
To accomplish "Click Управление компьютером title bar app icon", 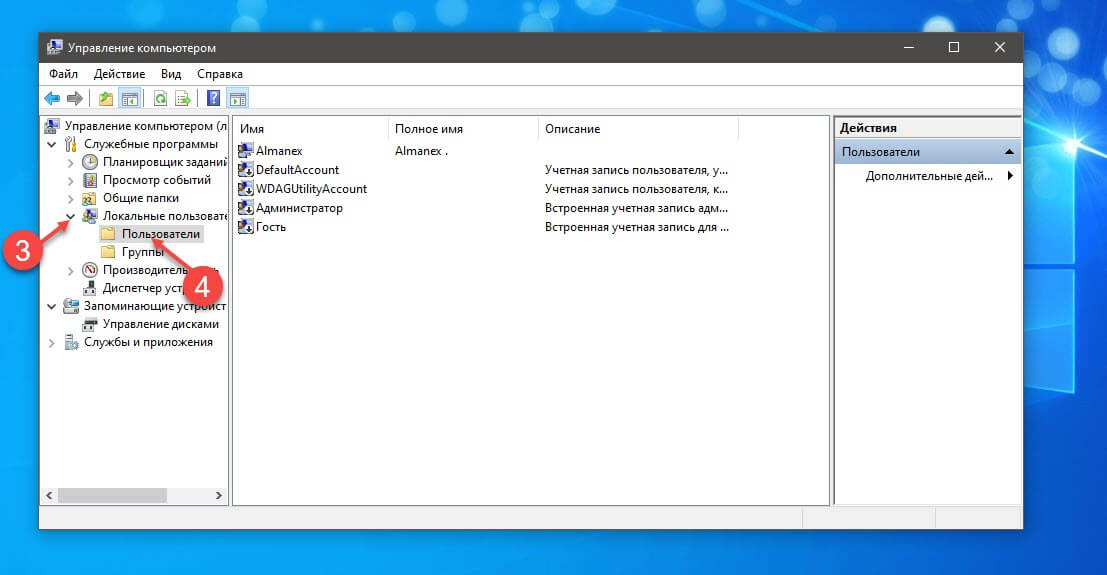I will click(54, 47).
